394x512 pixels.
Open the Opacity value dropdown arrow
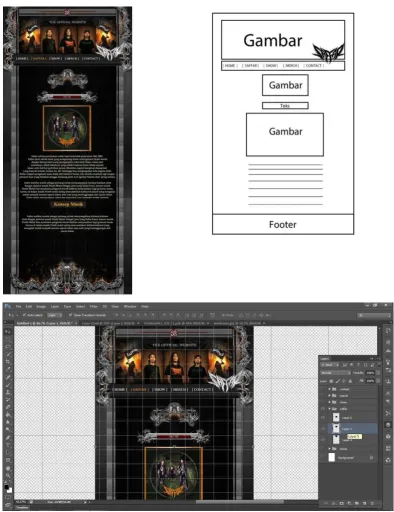pyautogui.click(x=378, y=373)
